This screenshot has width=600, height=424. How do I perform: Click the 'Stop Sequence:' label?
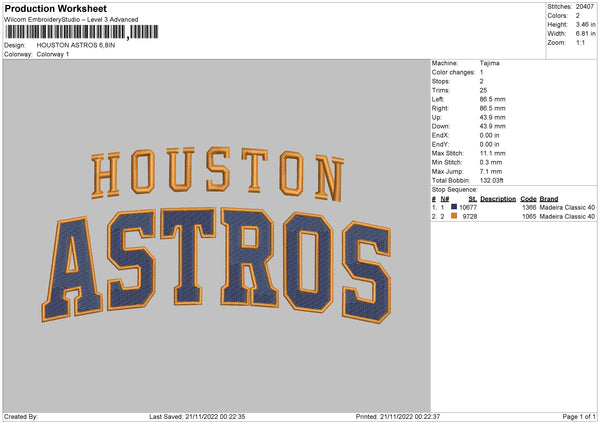point(455,190)
